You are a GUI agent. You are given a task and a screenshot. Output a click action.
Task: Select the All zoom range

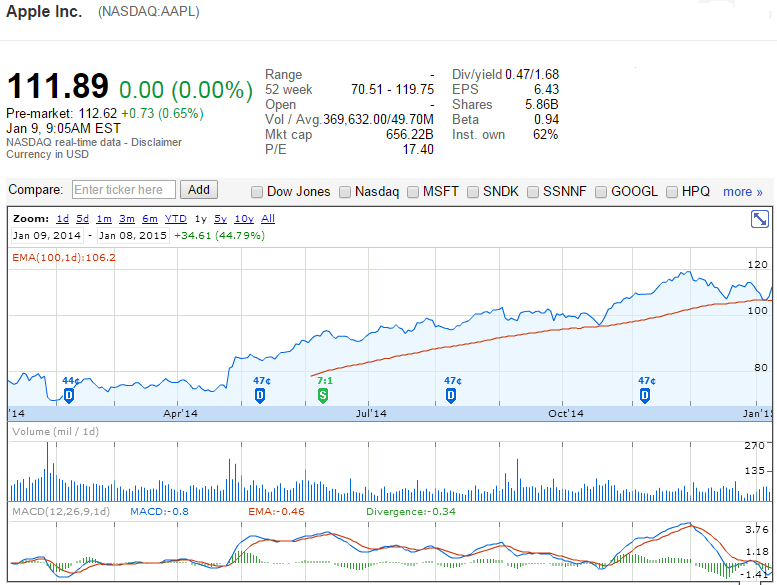(268, 218)
